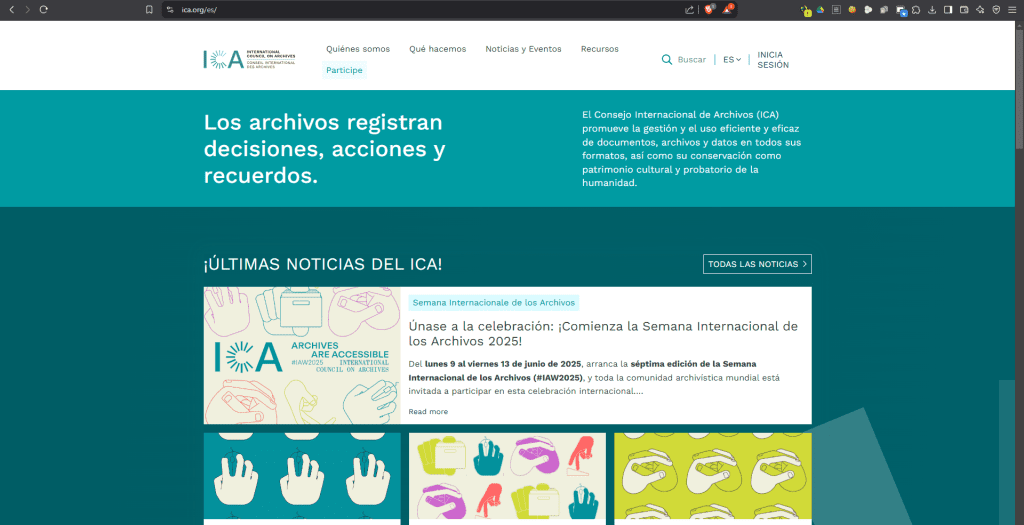Open Brave Shields lion icon

(x=709, y=9)
